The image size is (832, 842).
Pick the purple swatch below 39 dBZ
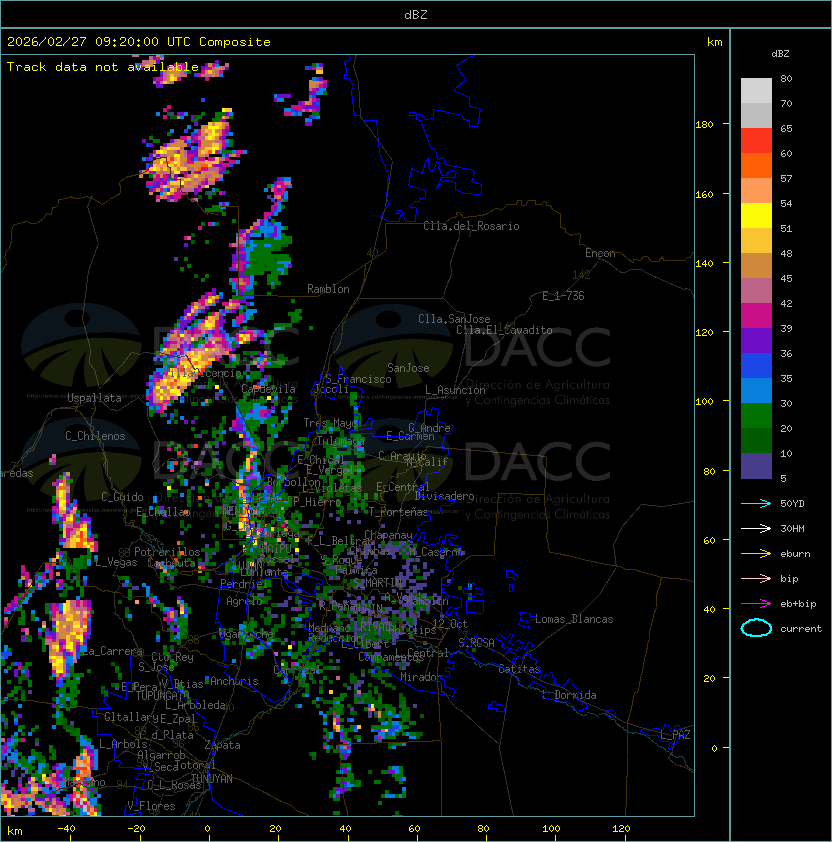click(x=756, y=341)
